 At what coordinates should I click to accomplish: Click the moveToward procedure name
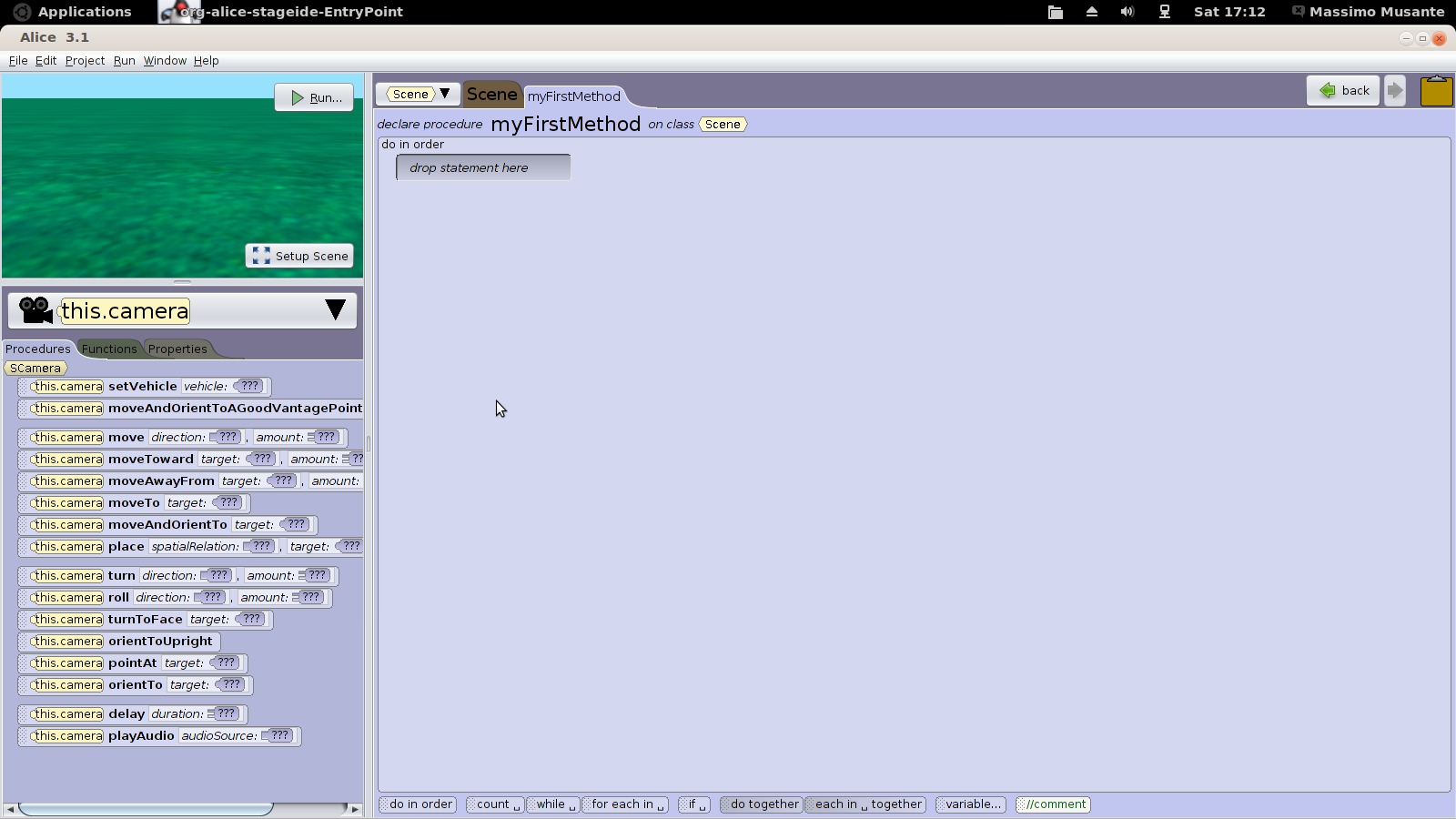pyautogui.click(x=151, y=459)
